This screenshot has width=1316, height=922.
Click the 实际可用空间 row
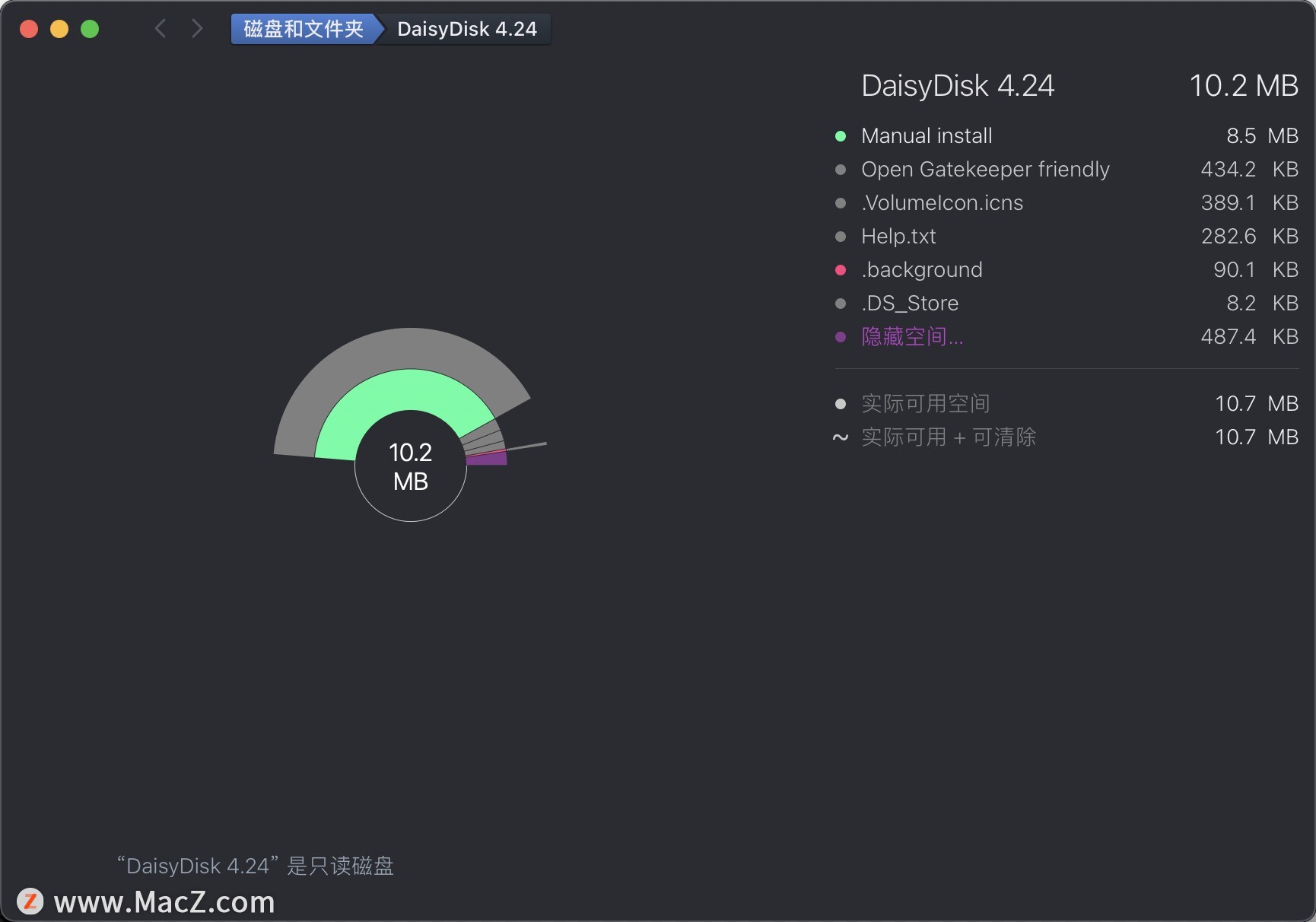pyautogui.click(x=925, y=403)
